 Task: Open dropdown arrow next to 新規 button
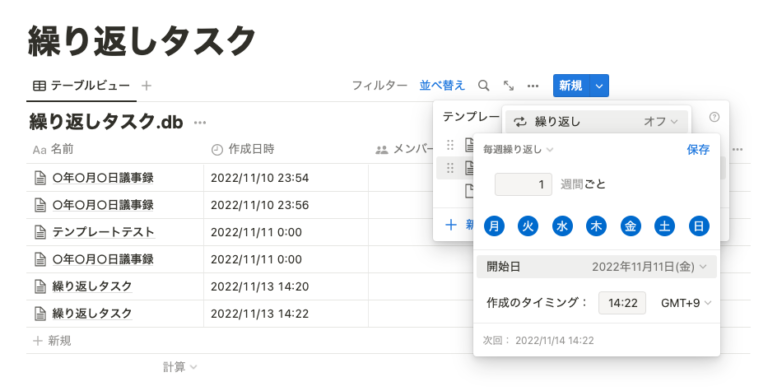point(599,86)
